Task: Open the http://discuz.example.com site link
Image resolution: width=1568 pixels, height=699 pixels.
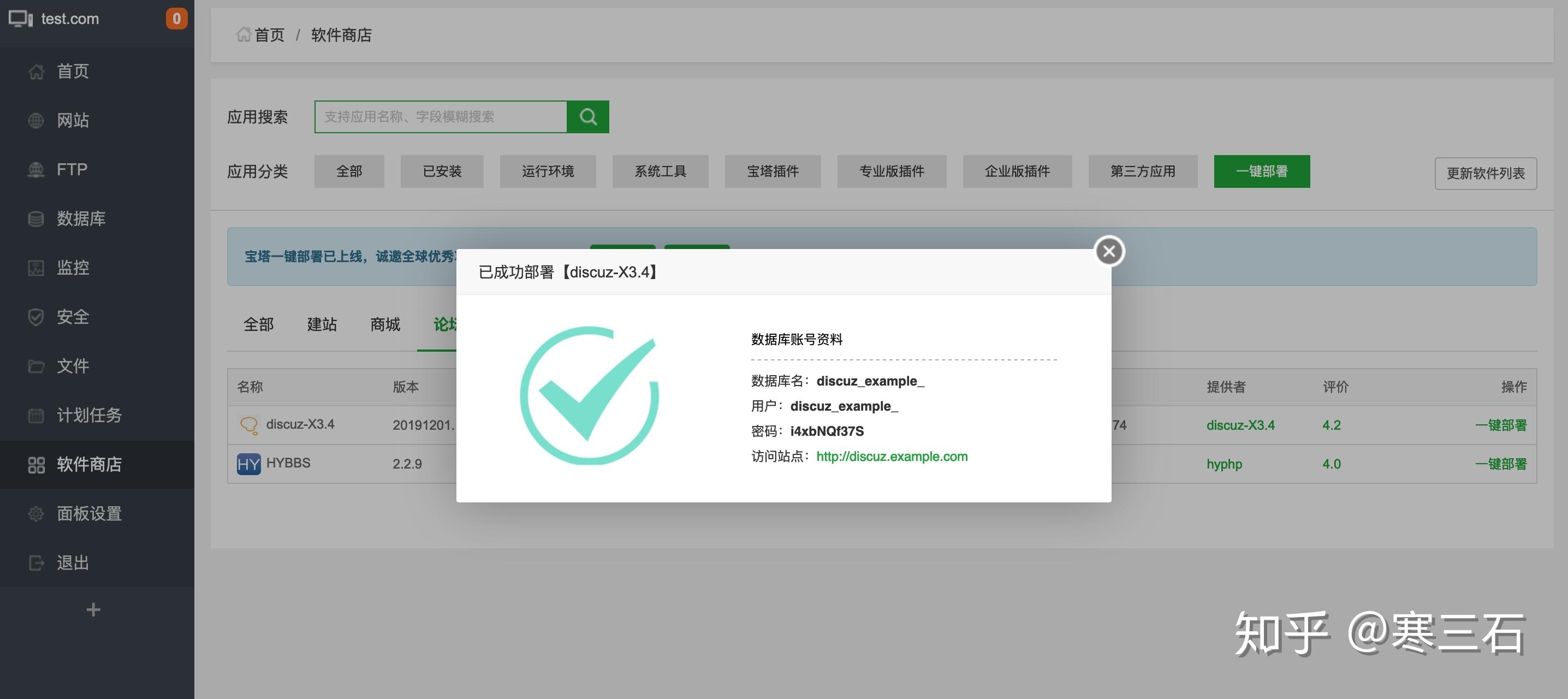Action: (x=892, y=455)
